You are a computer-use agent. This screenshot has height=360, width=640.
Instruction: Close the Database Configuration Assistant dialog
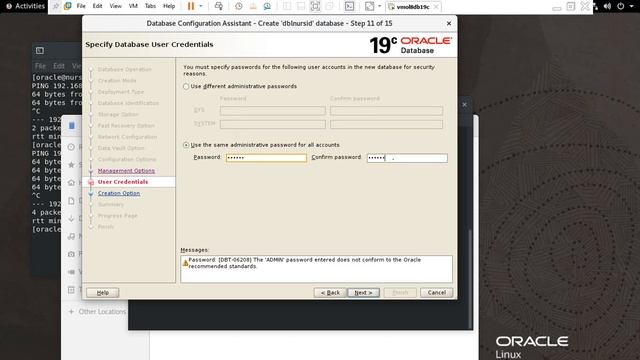point(449,24)
